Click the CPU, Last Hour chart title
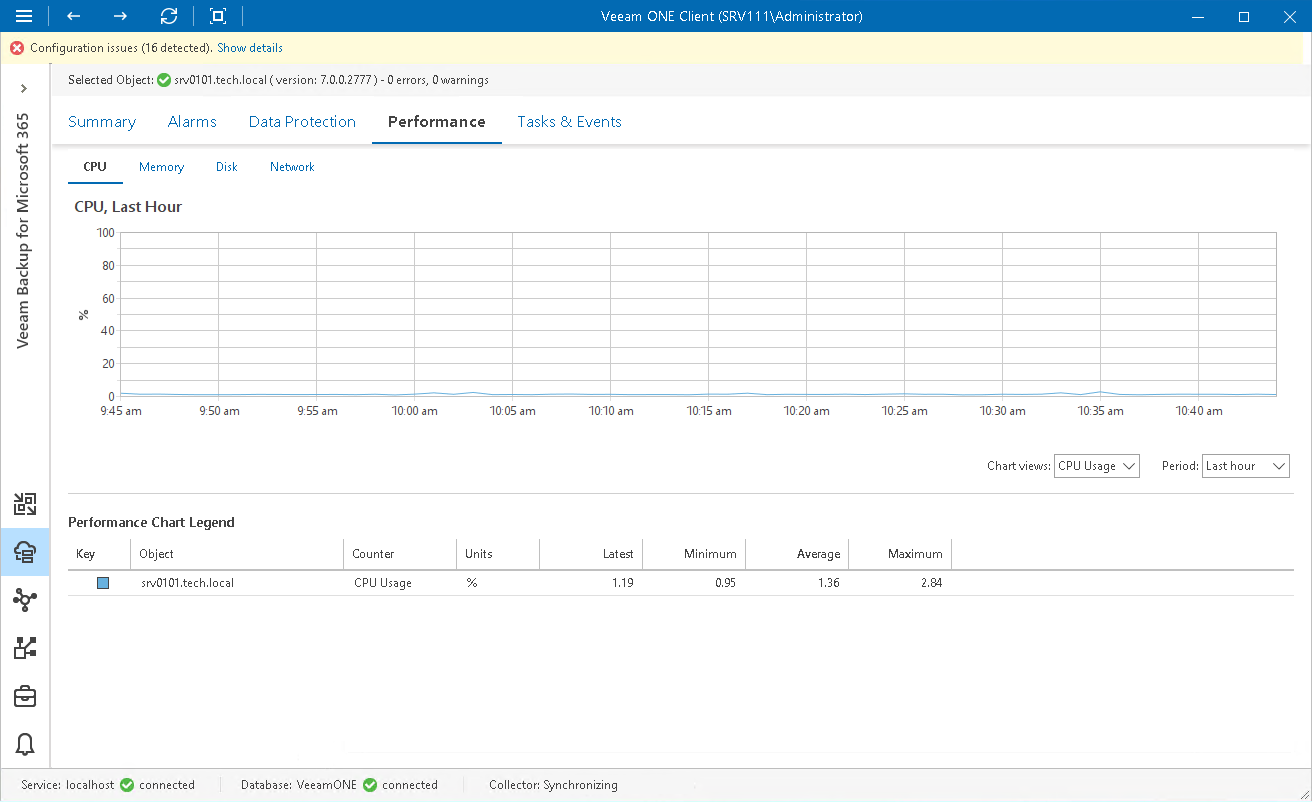1312x802 pixels. 128,207
